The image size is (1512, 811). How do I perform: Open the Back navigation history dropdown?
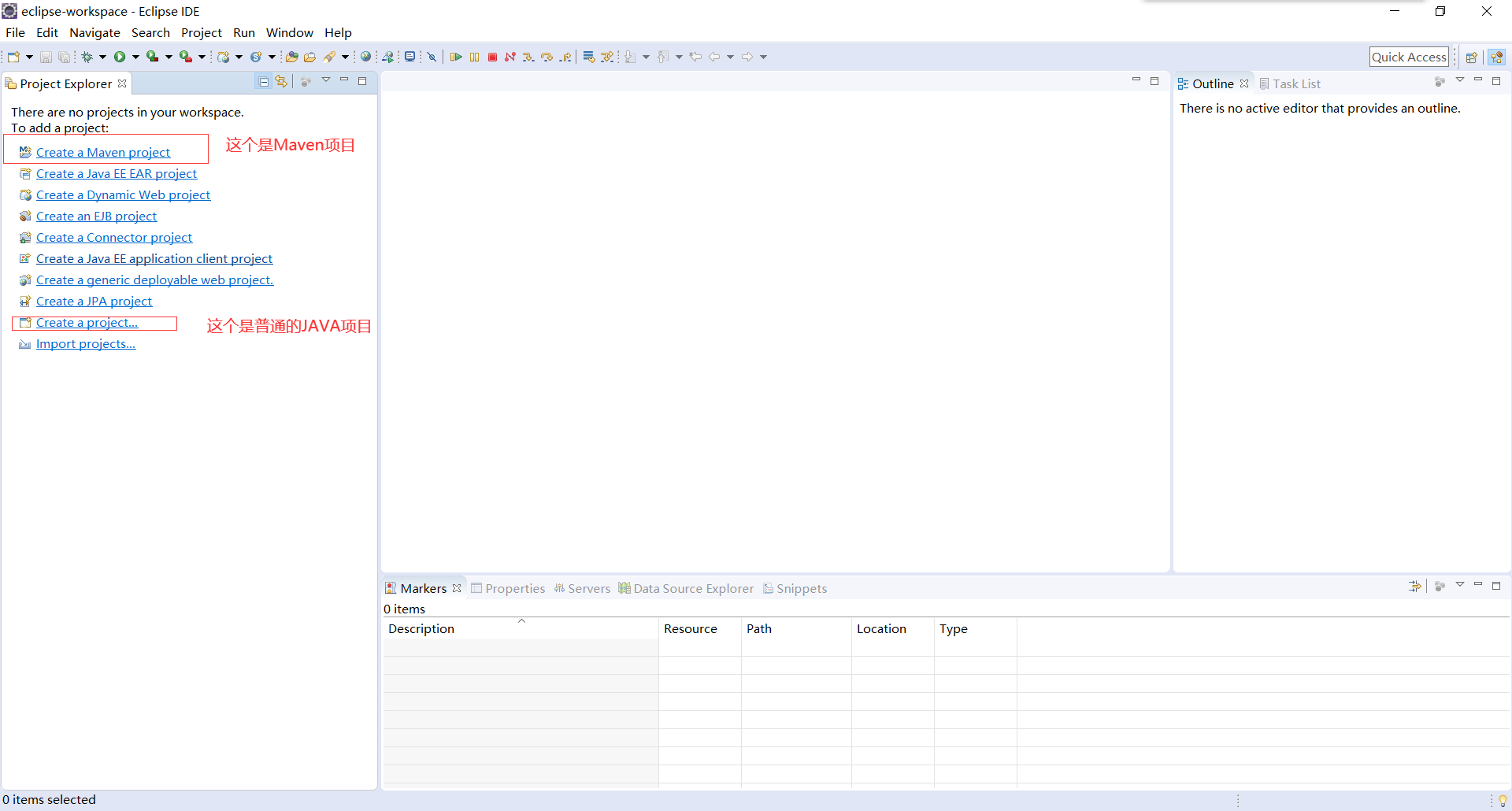pos(730,57)
